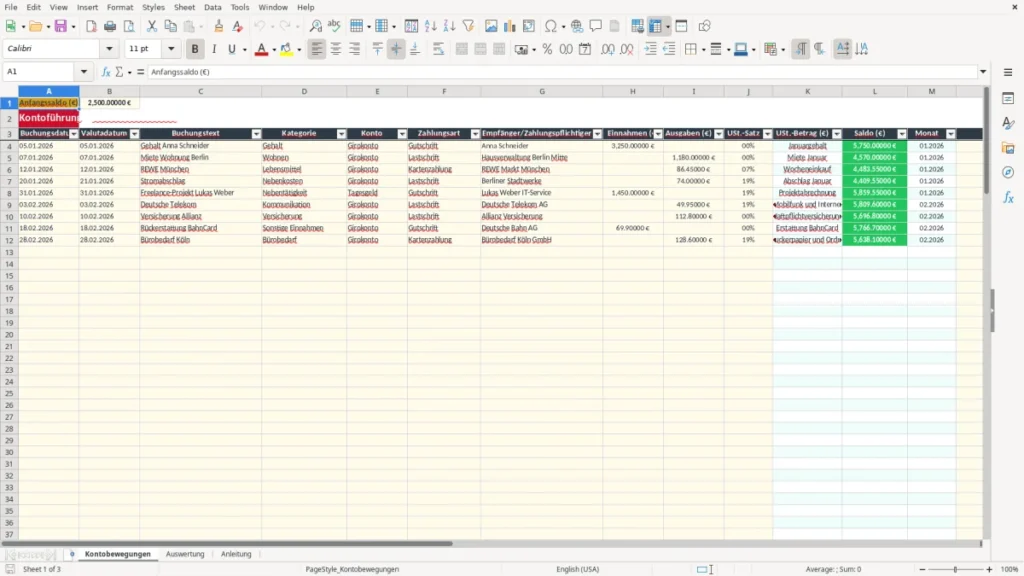1024x576 pixels.
Task: Toggle wrap text
Action: (x=438, y=49)
